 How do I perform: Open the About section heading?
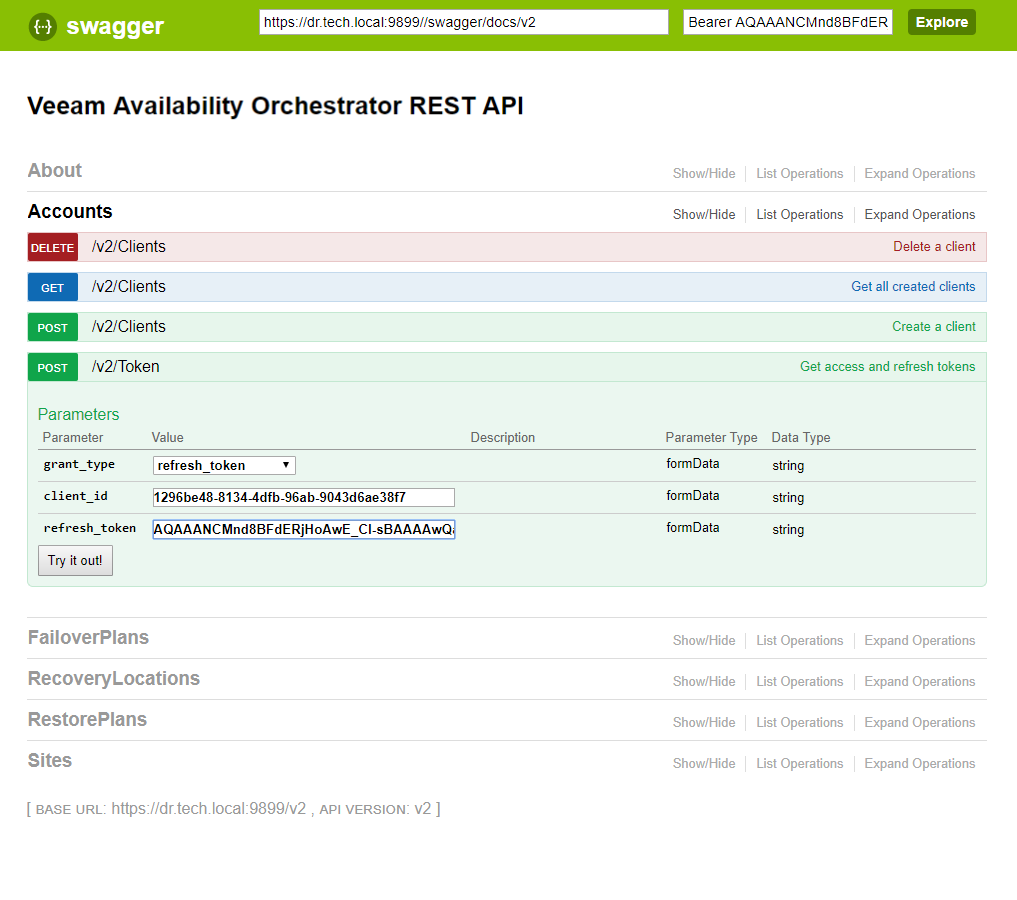coord(54,171)
